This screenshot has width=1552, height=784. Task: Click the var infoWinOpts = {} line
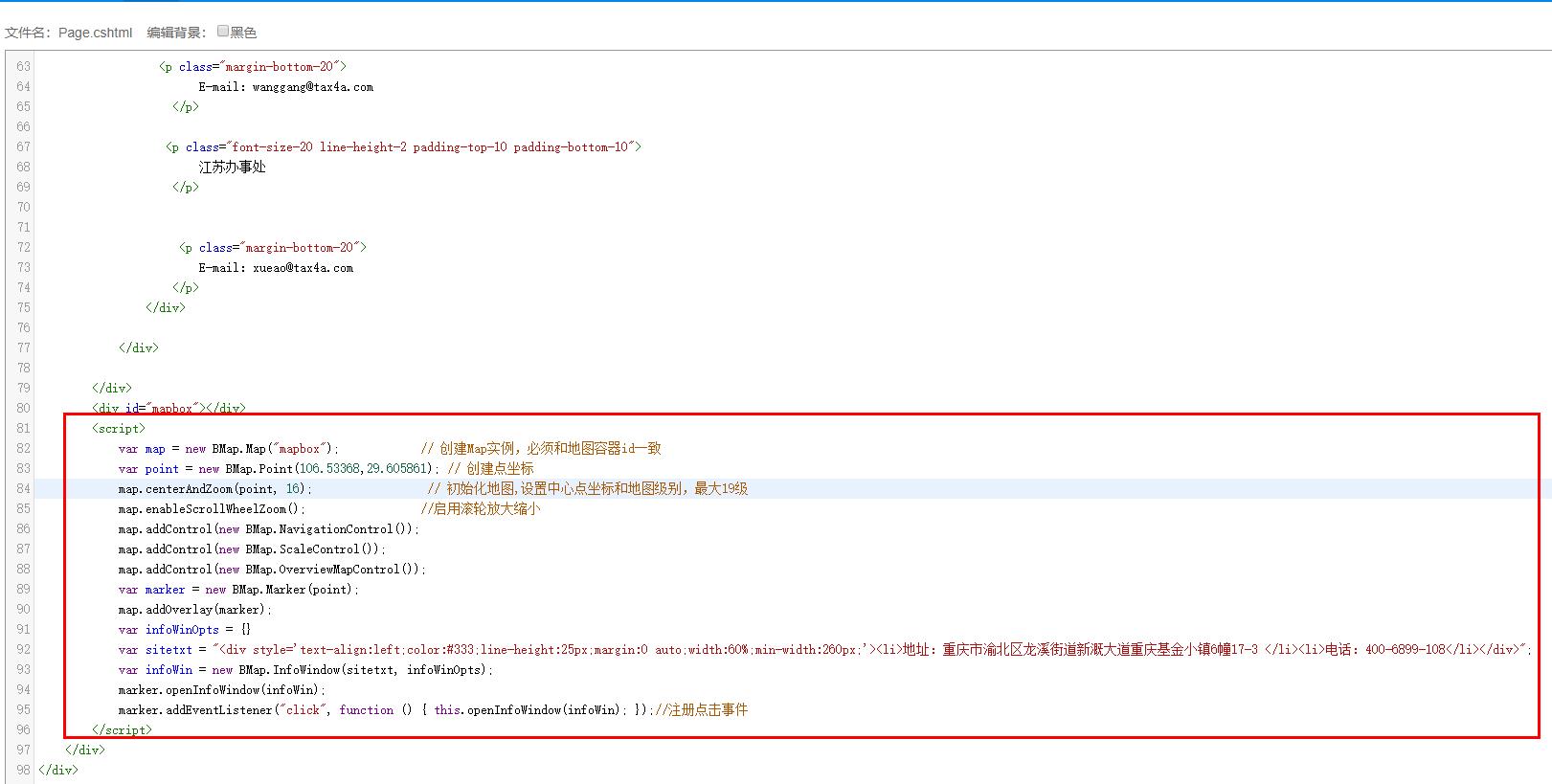[185, 629]
